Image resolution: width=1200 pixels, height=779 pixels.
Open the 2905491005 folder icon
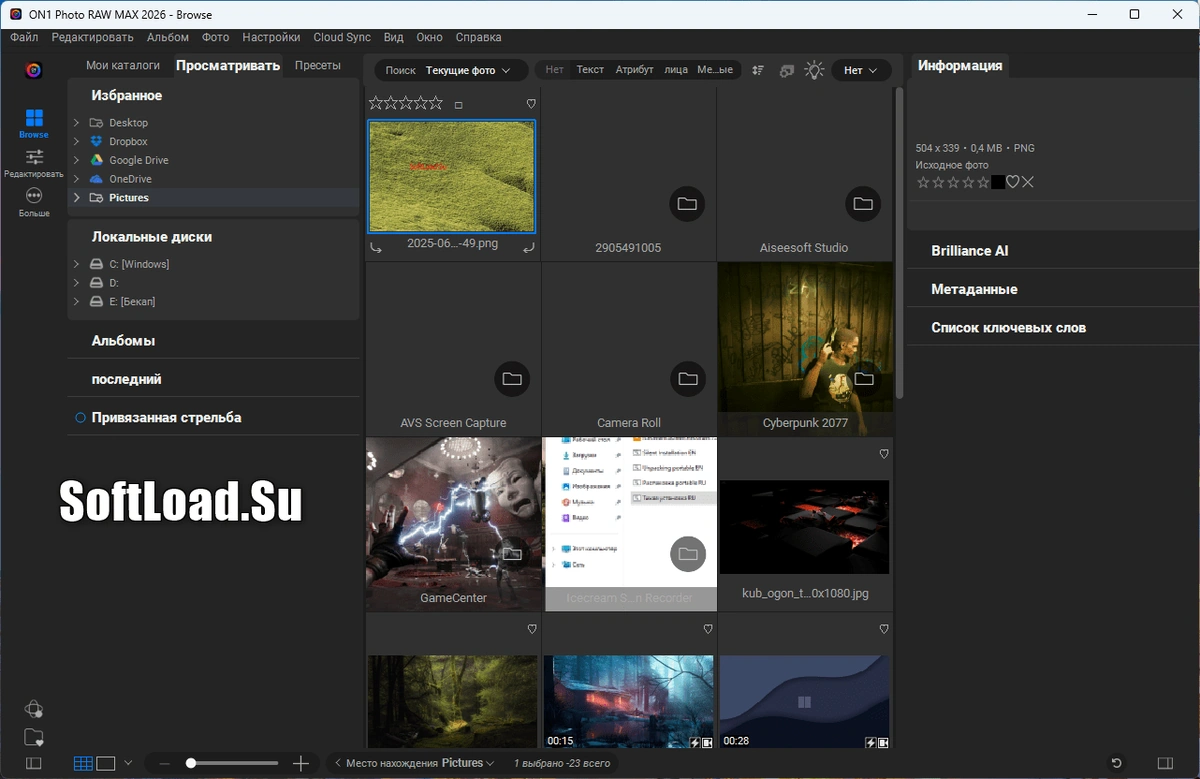(687, 204)
